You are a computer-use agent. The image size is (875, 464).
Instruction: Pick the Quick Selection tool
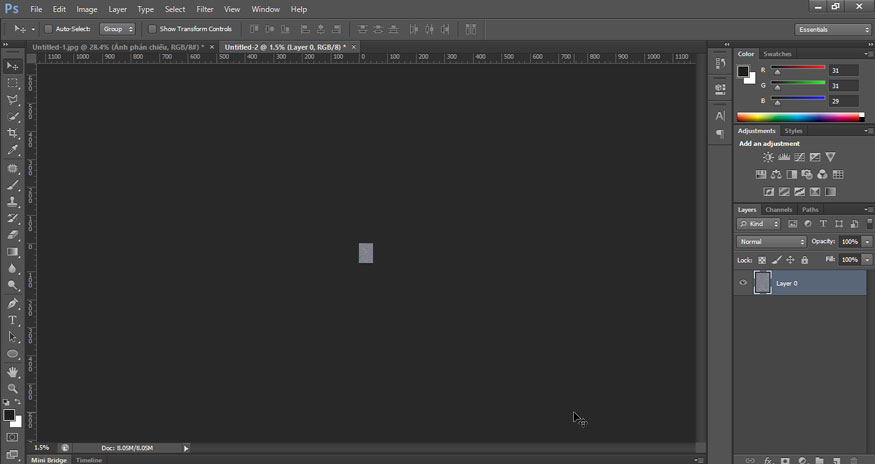pos(12,117)
